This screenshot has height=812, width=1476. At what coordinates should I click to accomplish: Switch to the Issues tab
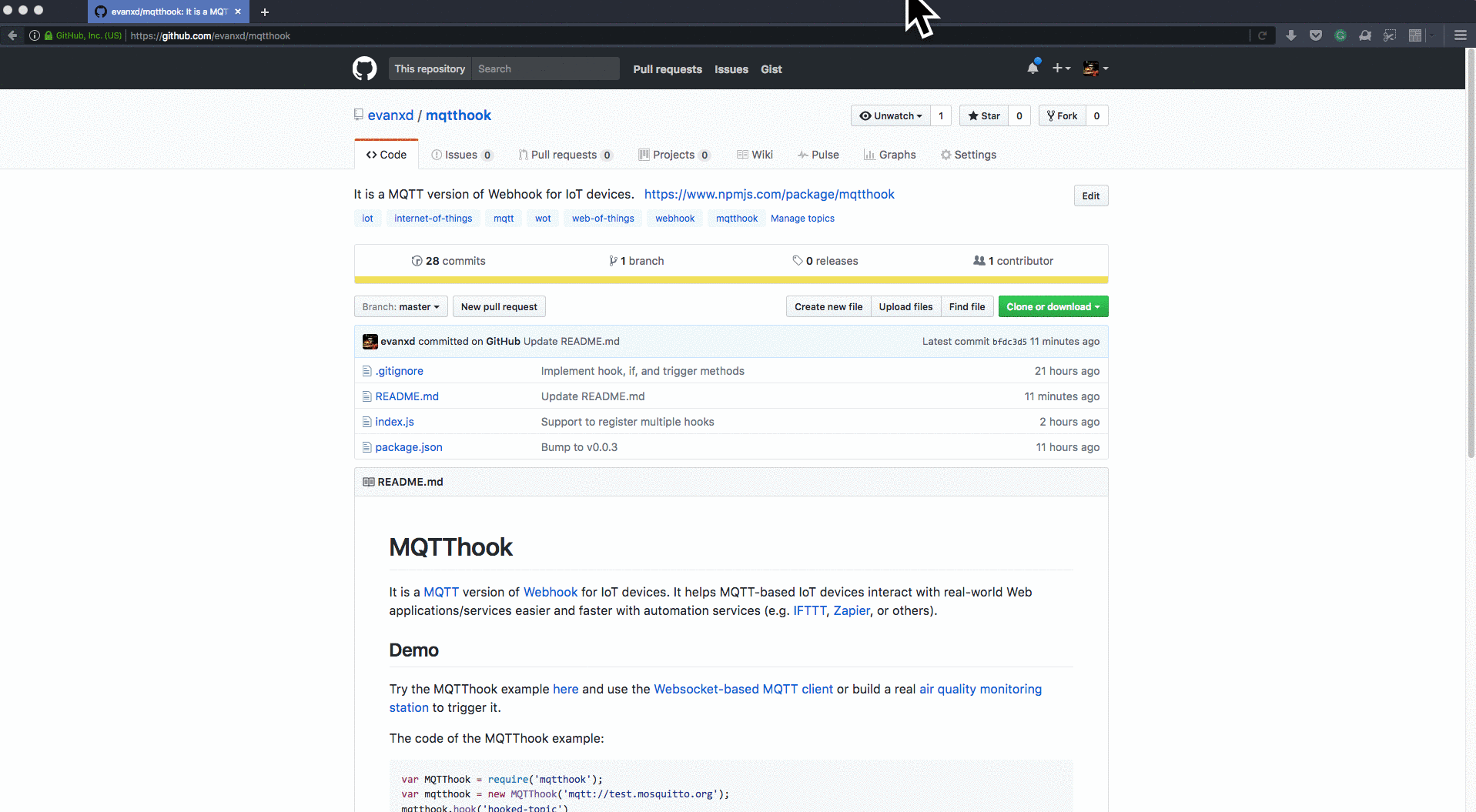(462, 155)
